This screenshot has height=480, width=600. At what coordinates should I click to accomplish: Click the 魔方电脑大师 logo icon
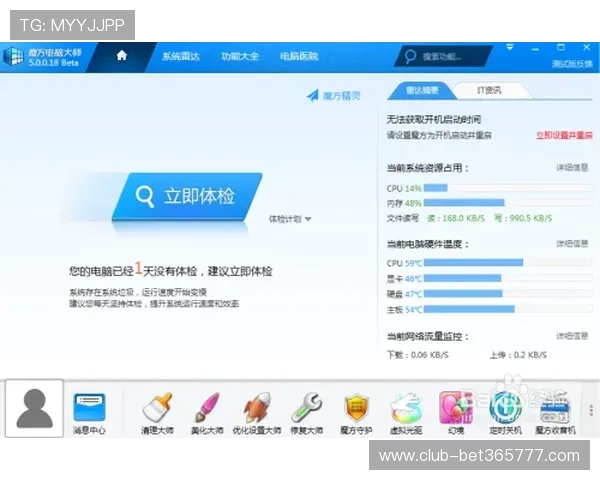(13, 57)
